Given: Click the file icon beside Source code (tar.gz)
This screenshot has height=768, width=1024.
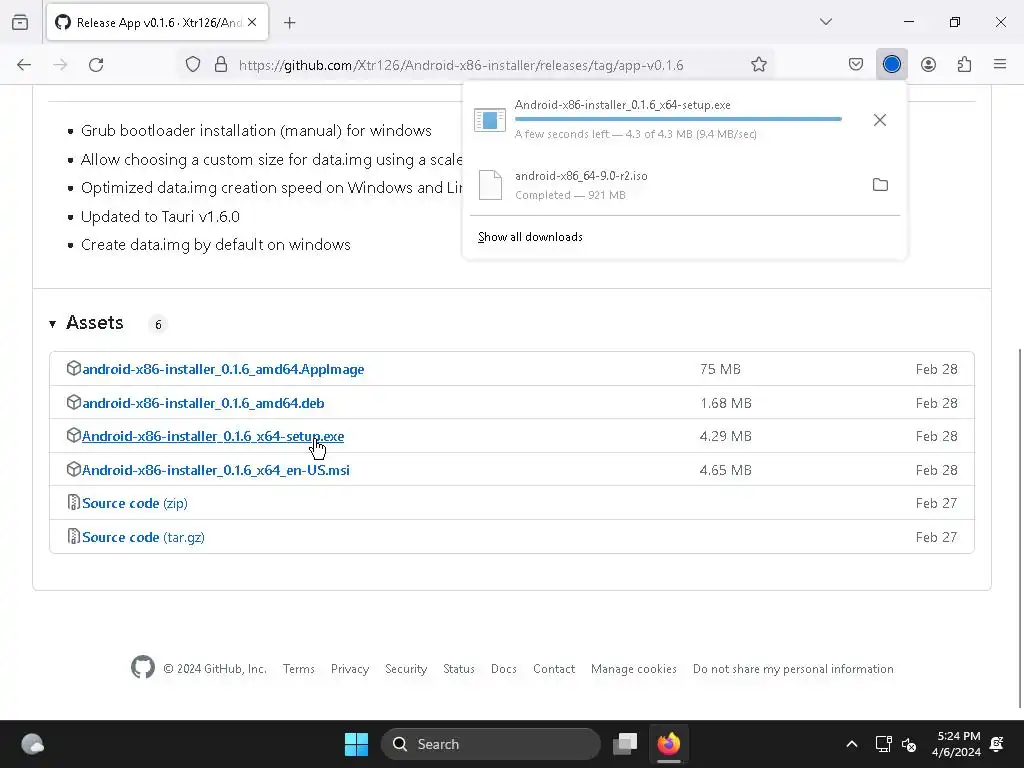Looking at the screenshot, I should pyautogui.click(x=74, y=536).
